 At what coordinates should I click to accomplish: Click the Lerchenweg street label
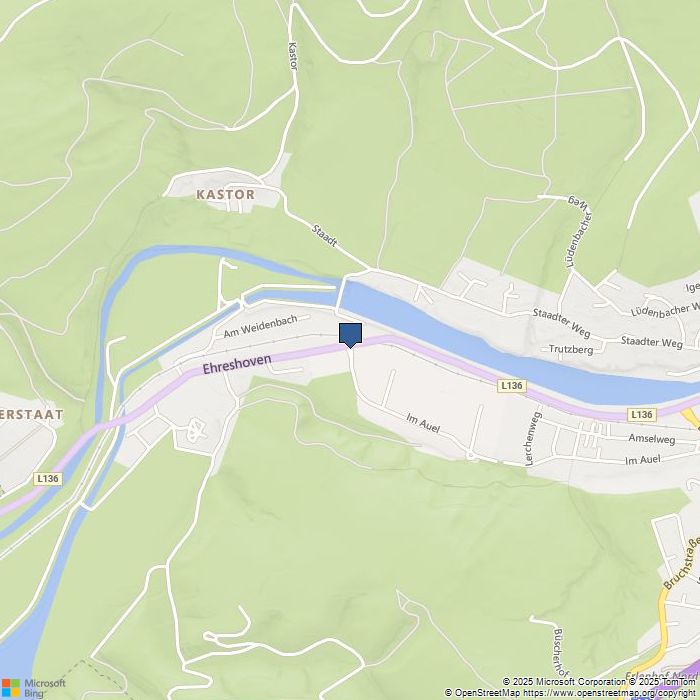(533, 439)
